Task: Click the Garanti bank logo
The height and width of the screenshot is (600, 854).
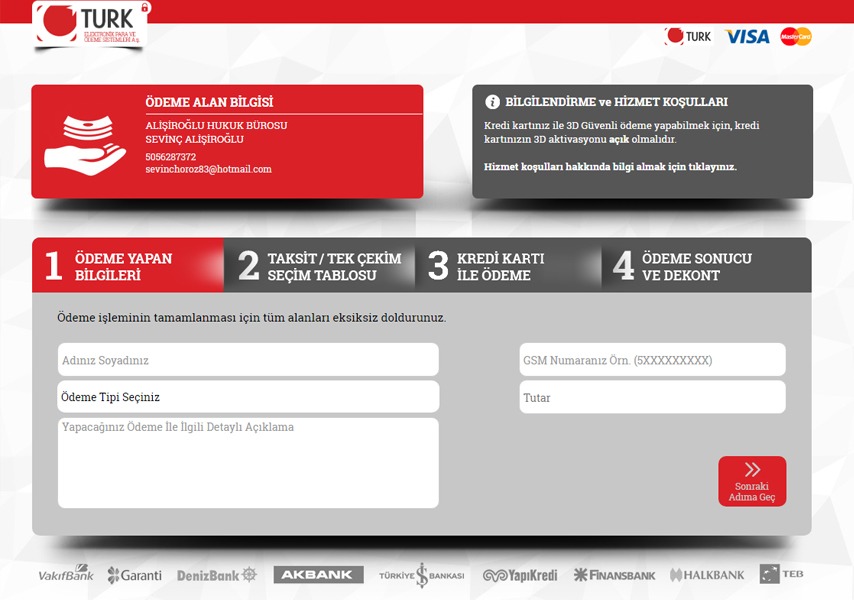Action: (x=135, y=575)
